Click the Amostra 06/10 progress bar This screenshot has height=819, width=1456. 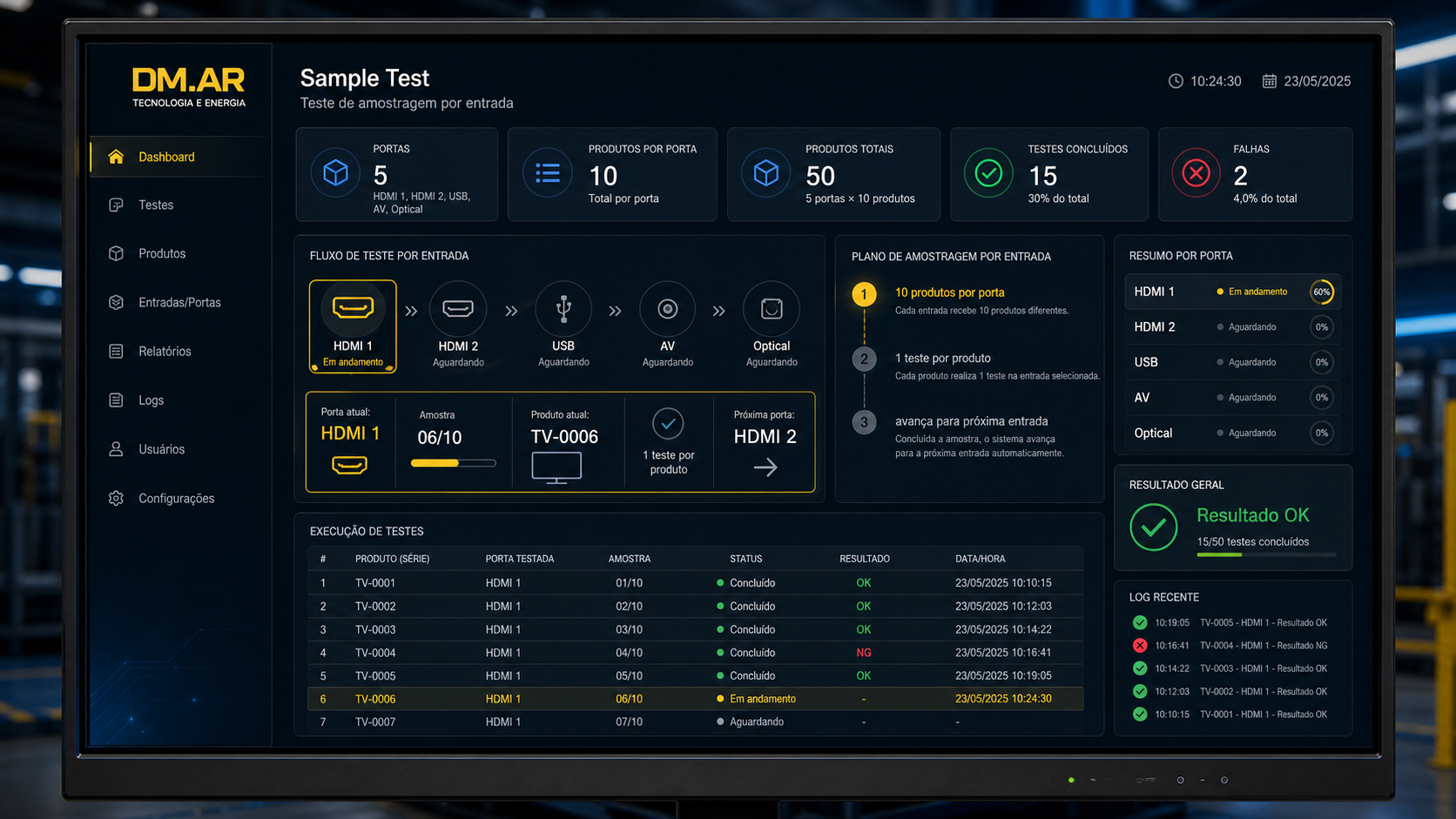[x=453, y=463]
